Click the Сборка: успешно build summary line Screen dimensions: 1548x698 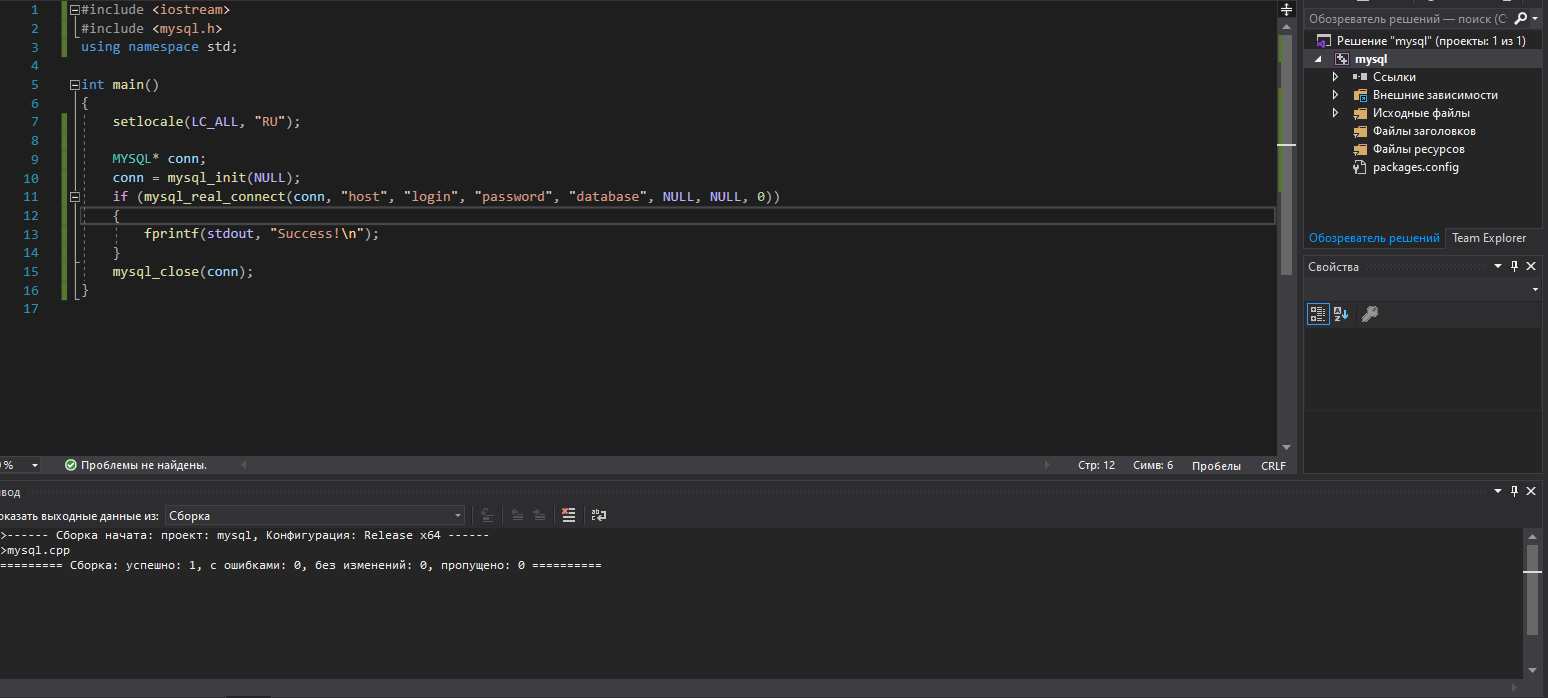pyautogui.click(x=300, y=565)
